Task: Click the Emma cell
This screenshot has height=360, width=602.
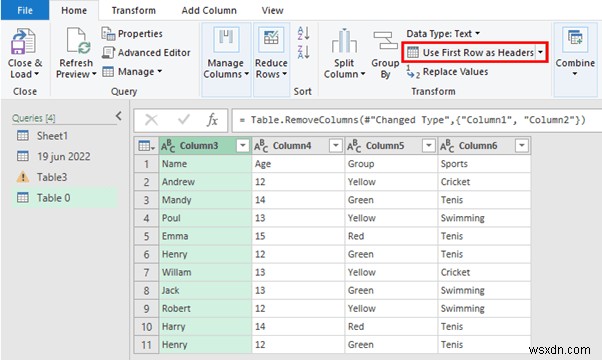Action: pos(205,236)
